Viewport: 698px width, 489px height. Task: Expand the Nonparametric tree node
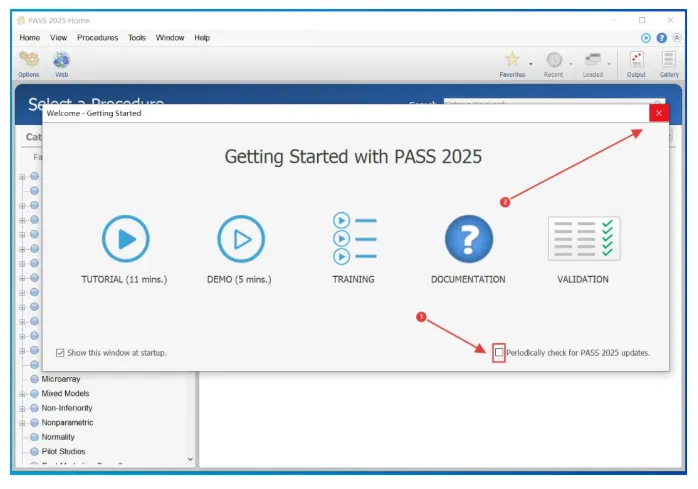tap(22, 423)
